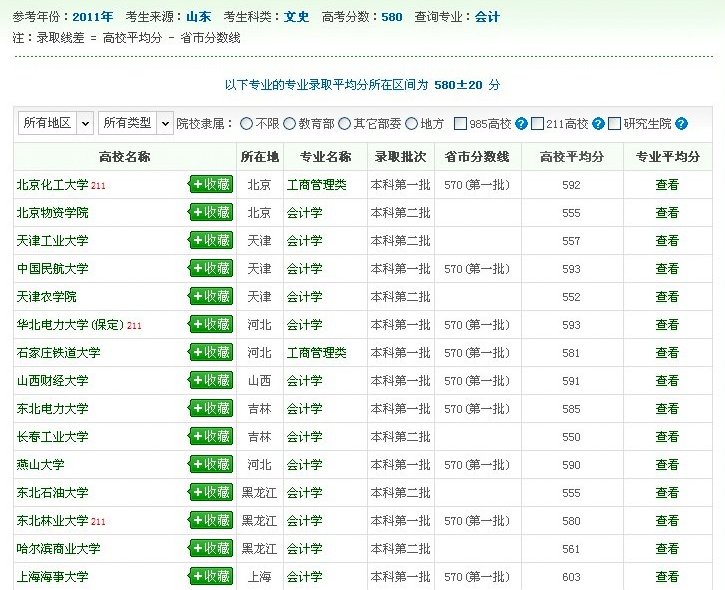The width and height of the screenshot is (725, 590).
Task: Open the 石家庄铁道大学 school link
Action: [58, 353]
